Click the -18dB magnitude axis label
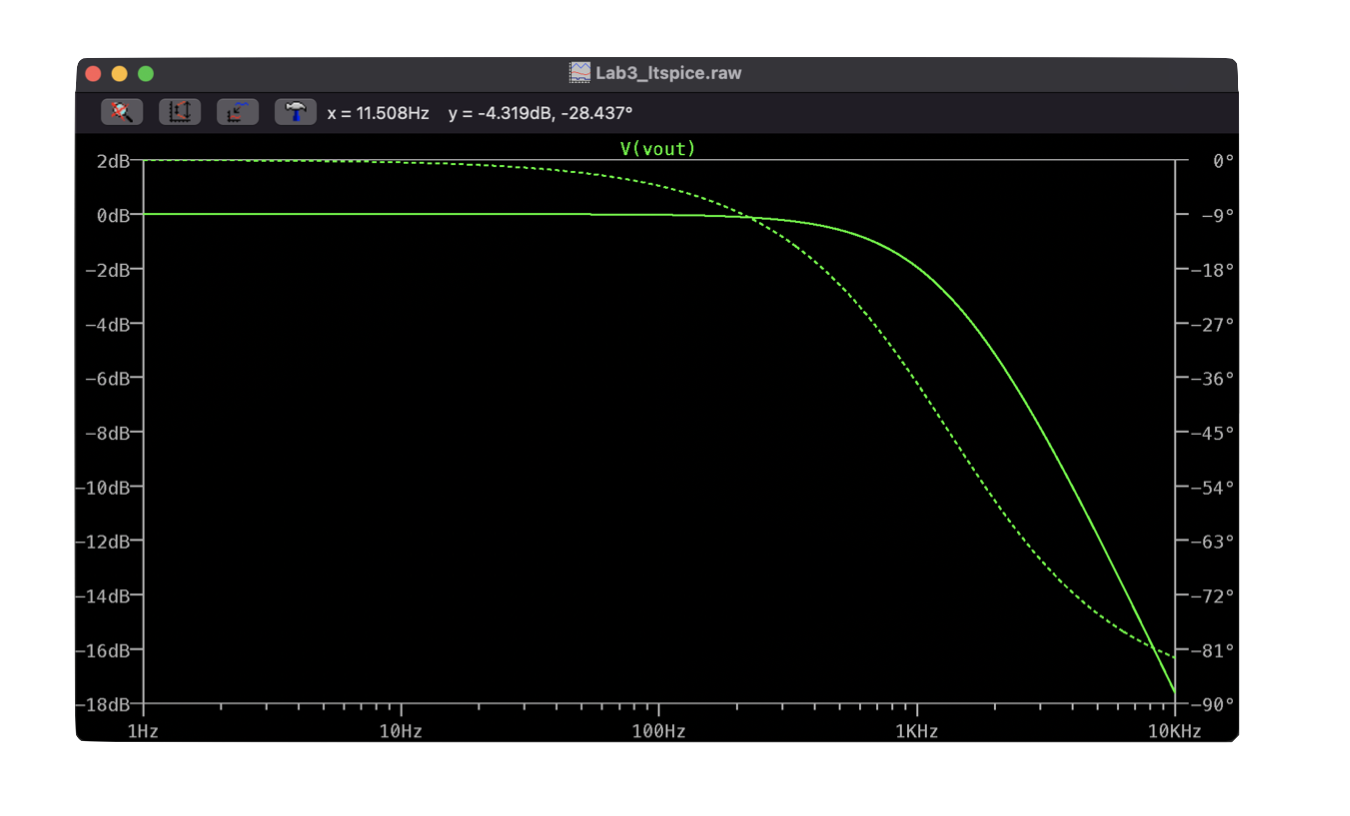 (x=104, y=704)
